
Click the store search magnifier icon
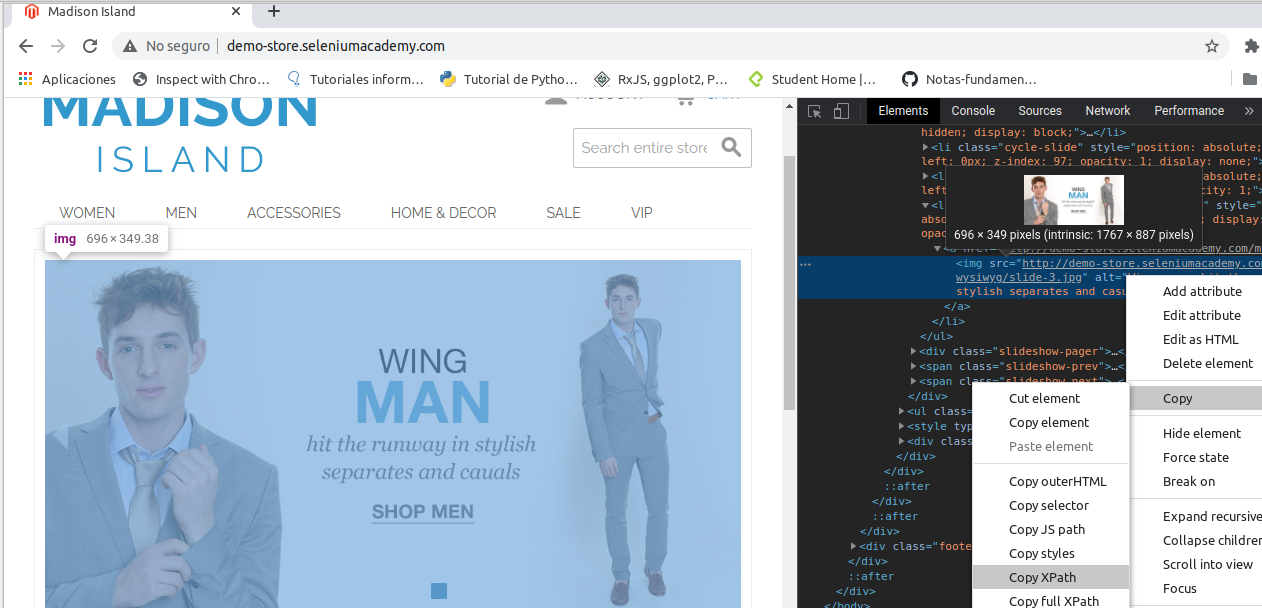tap(732, 147)
